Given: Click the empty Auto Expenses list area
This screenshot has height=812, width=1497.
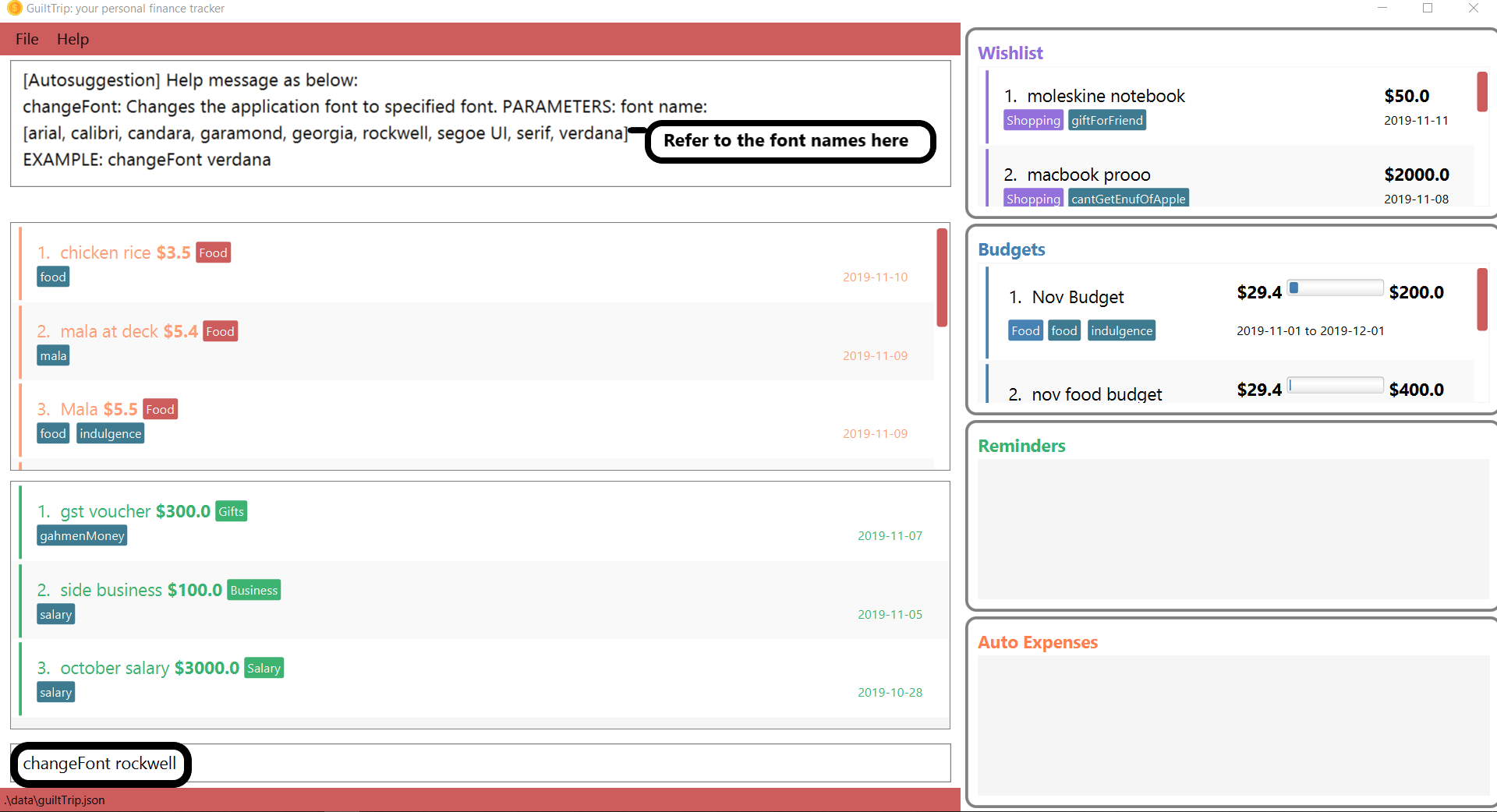Looking at the screenshot, I should click(x=1233, y=726).
